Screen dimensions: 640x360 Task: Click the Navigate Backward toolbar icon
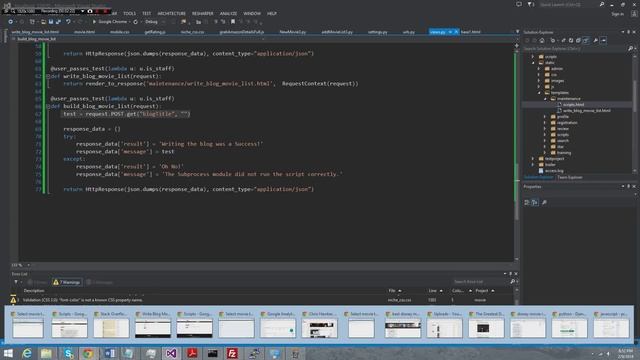pyautogui.click(x=11, y=22)
